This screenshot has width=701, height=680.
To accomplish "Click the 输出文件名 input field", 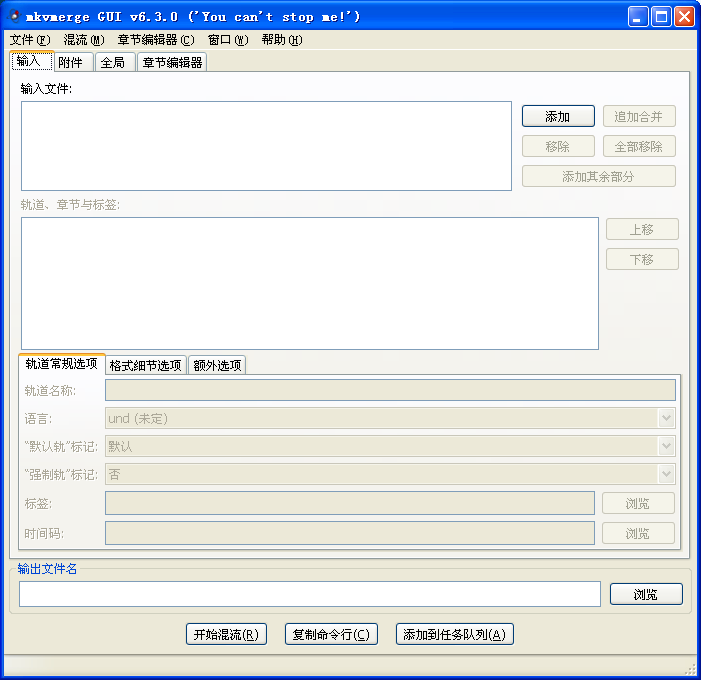I will point(310,594).
